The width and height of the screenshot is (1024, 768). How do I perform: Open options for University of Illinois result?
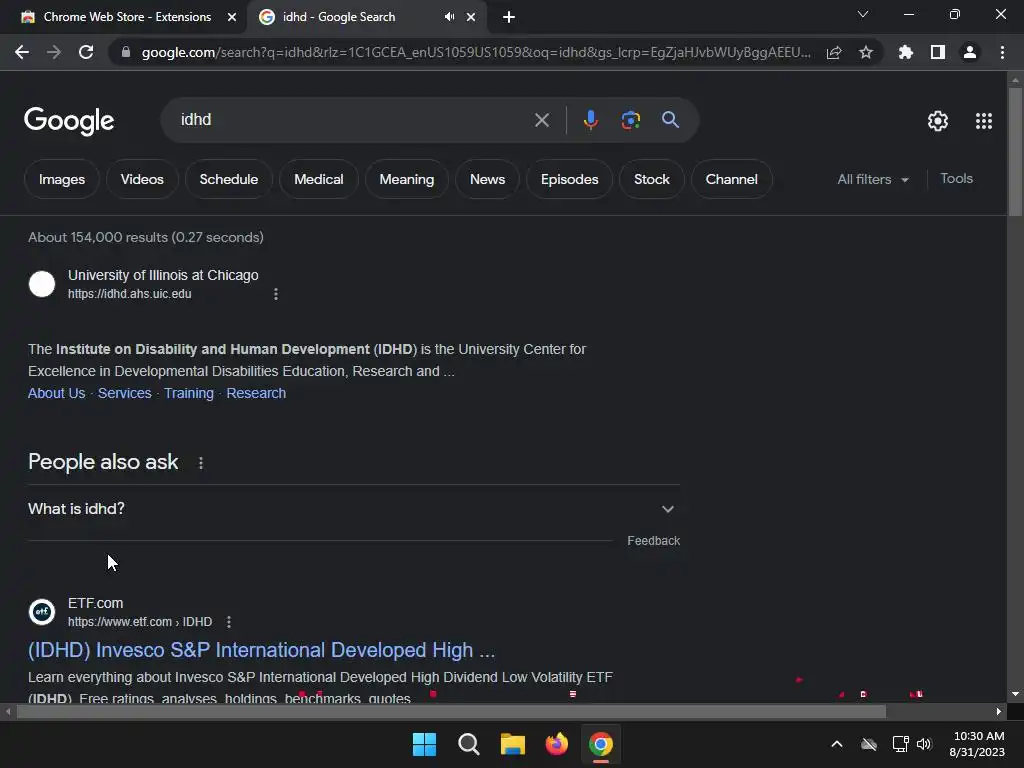click(x=276, y=294)
